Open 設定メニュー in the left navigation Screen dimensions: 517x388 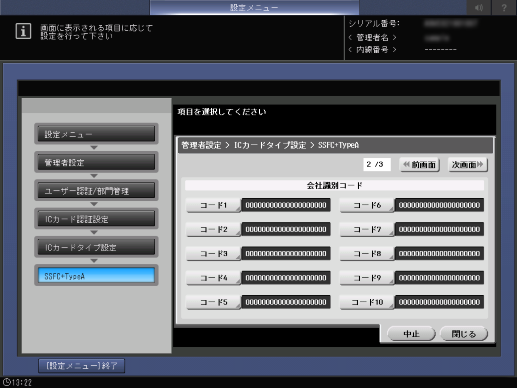coord(96,134)
